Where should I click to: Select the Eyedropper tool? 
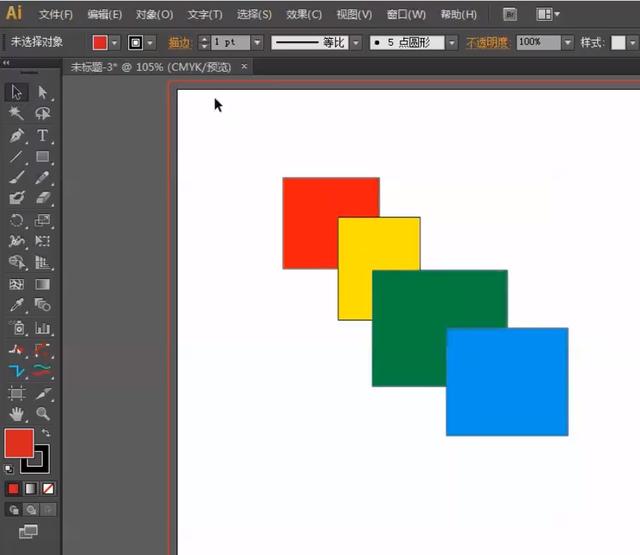point(16,305)
